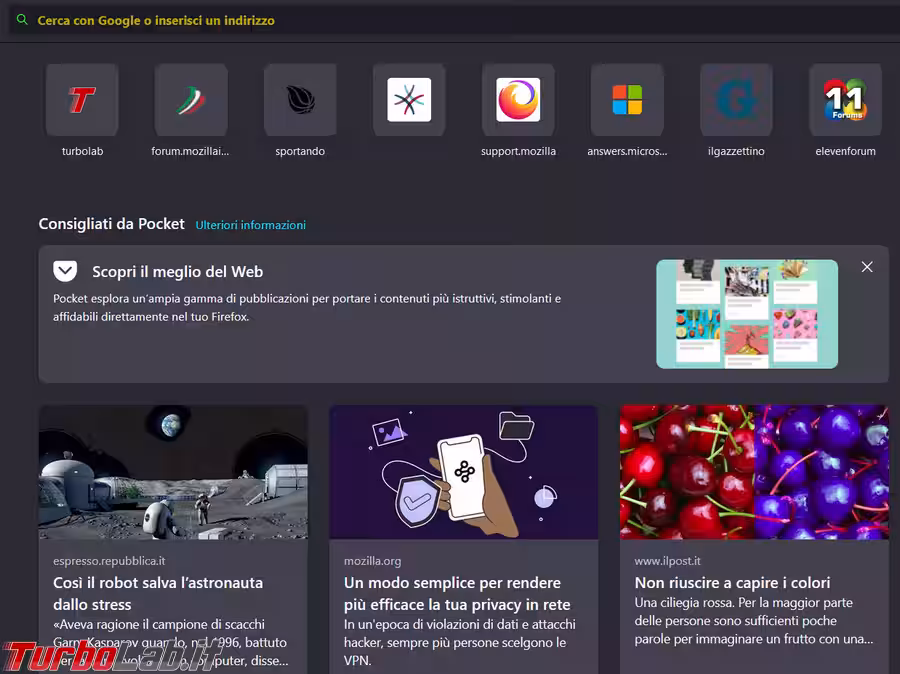The width and height of the screenshot is (900, 674).
Task: Click the Pocket logo icon in banner
Action: click(65, 271)
